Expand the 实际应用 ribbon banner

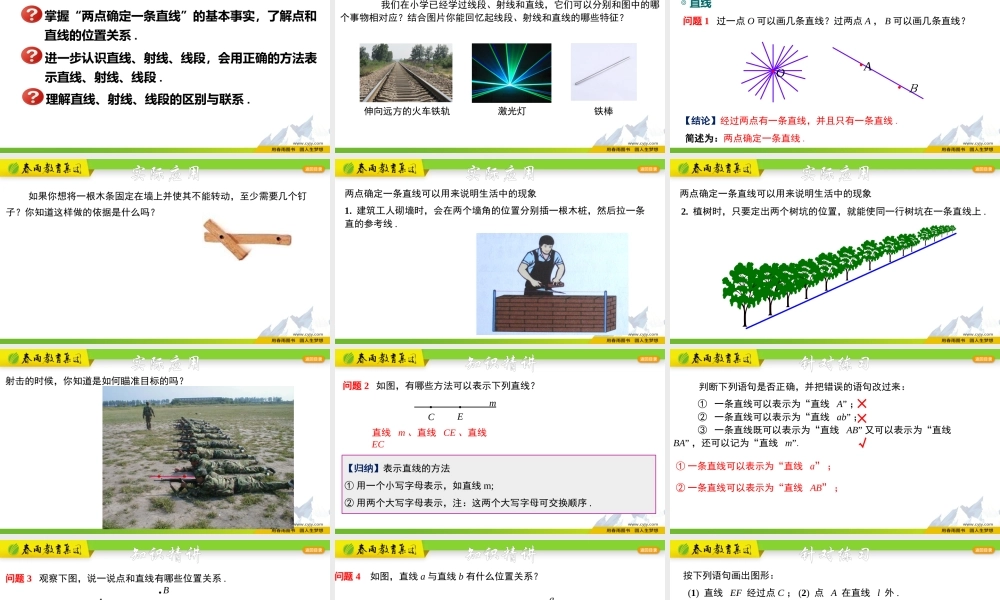(x=167, y=170)
